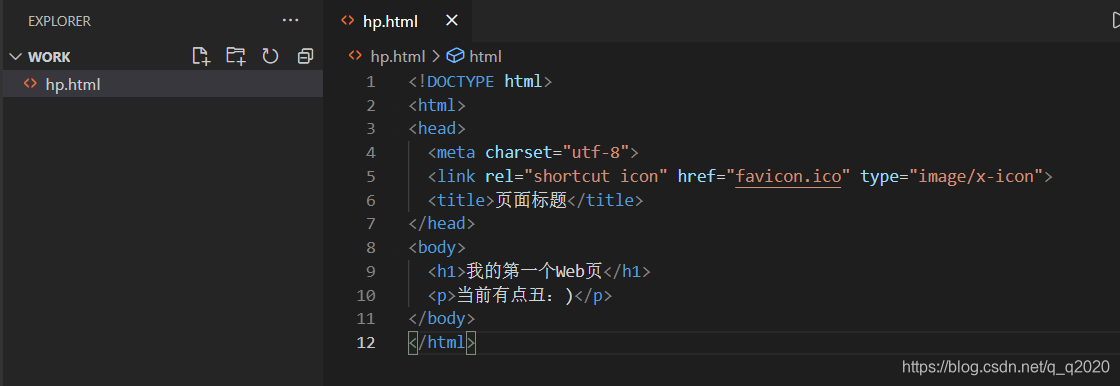Screen dimensions: 1120x386
Task: Click the meta tag name on line 4
Action: [456, 152]
